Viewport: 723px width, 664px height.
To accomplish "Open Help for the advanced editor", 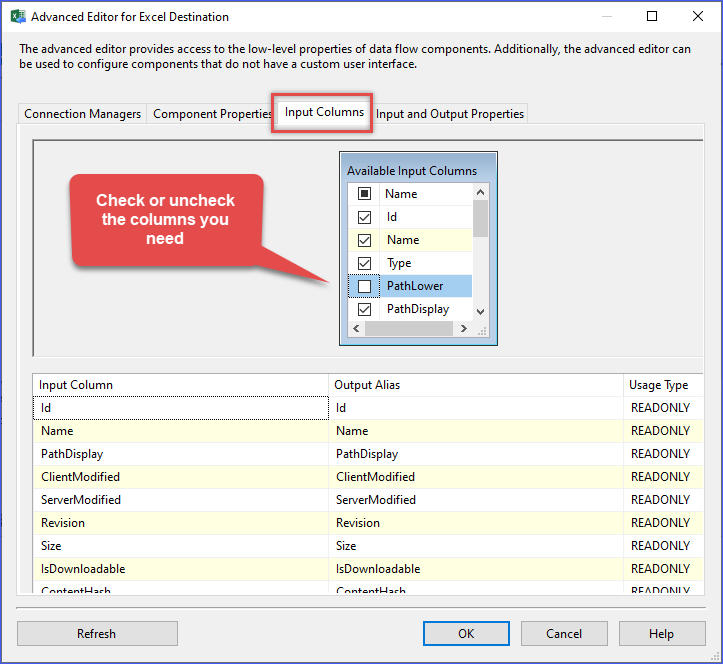I will [x=662, y=634].
